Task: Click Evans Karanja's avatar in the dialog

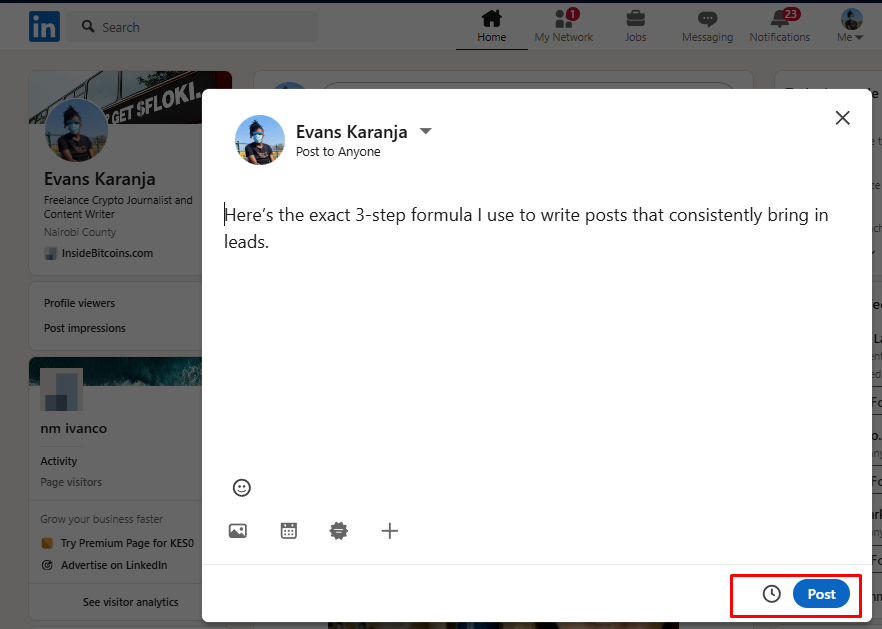Action: [x=260, y=140]
